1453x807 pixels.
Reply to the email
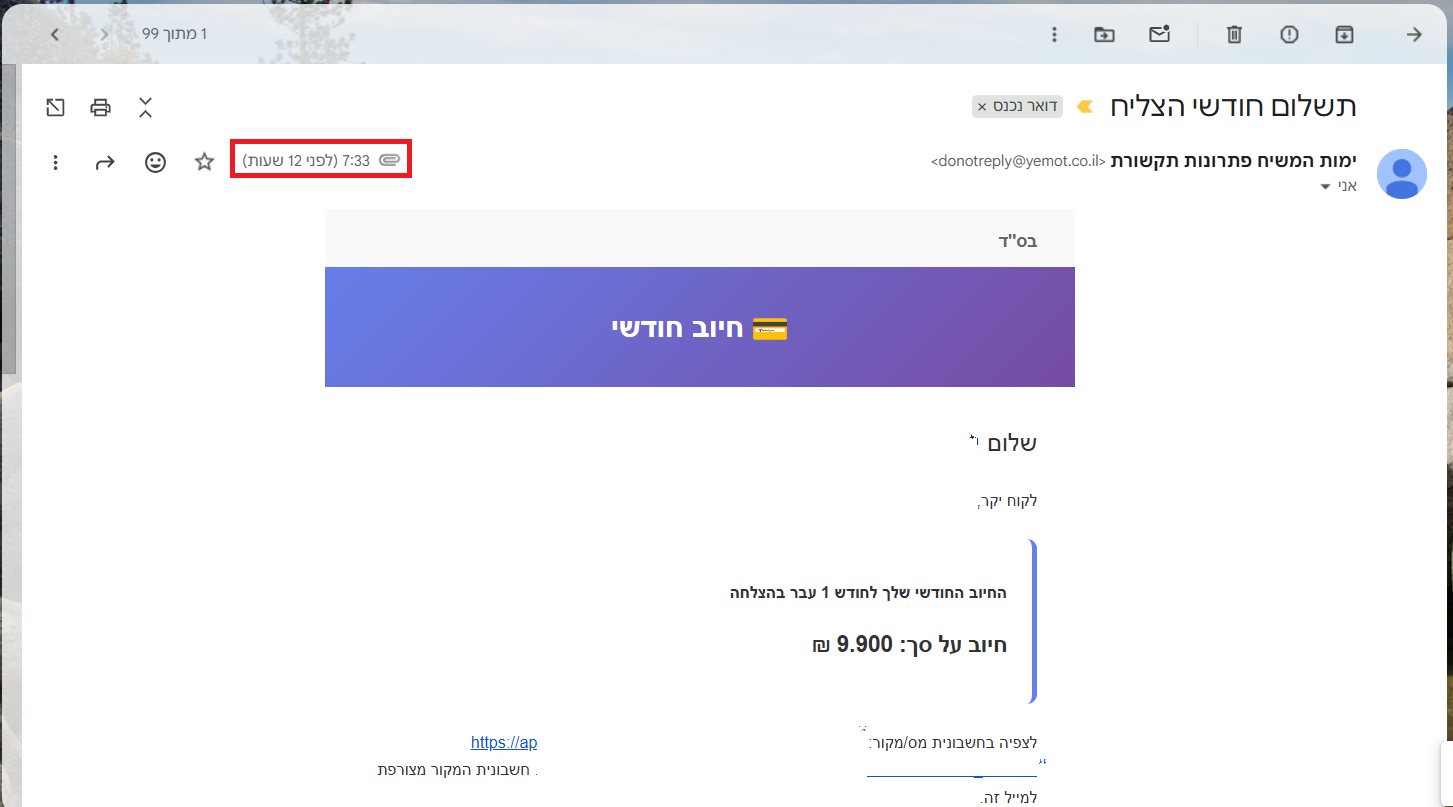105,162
